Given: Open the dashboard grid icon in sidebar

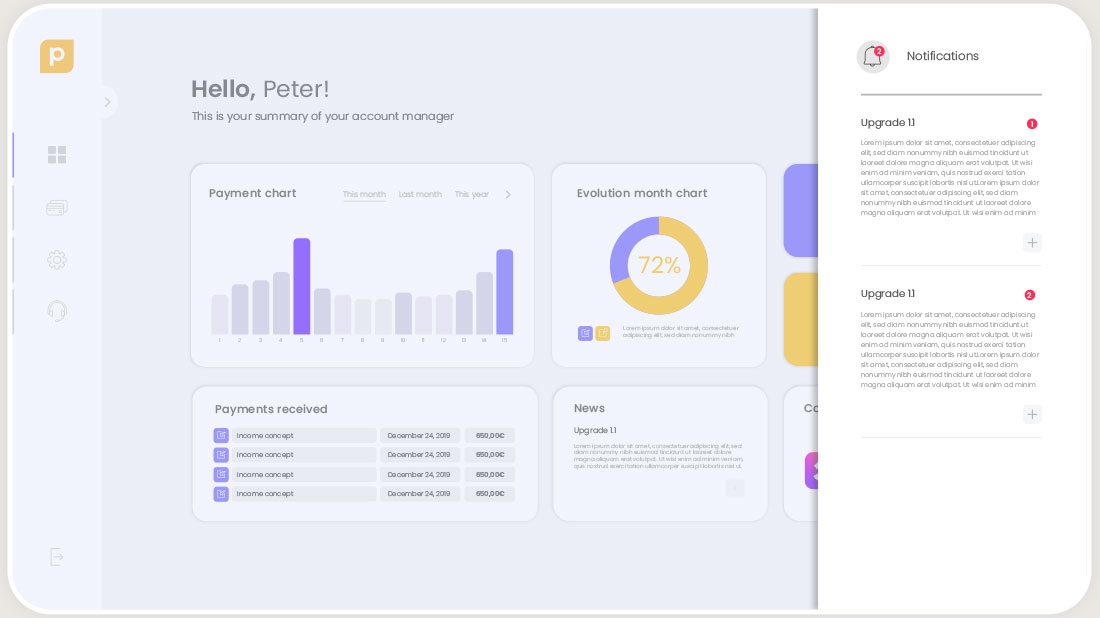Looking at the screenshot, I should click(57, 155).
